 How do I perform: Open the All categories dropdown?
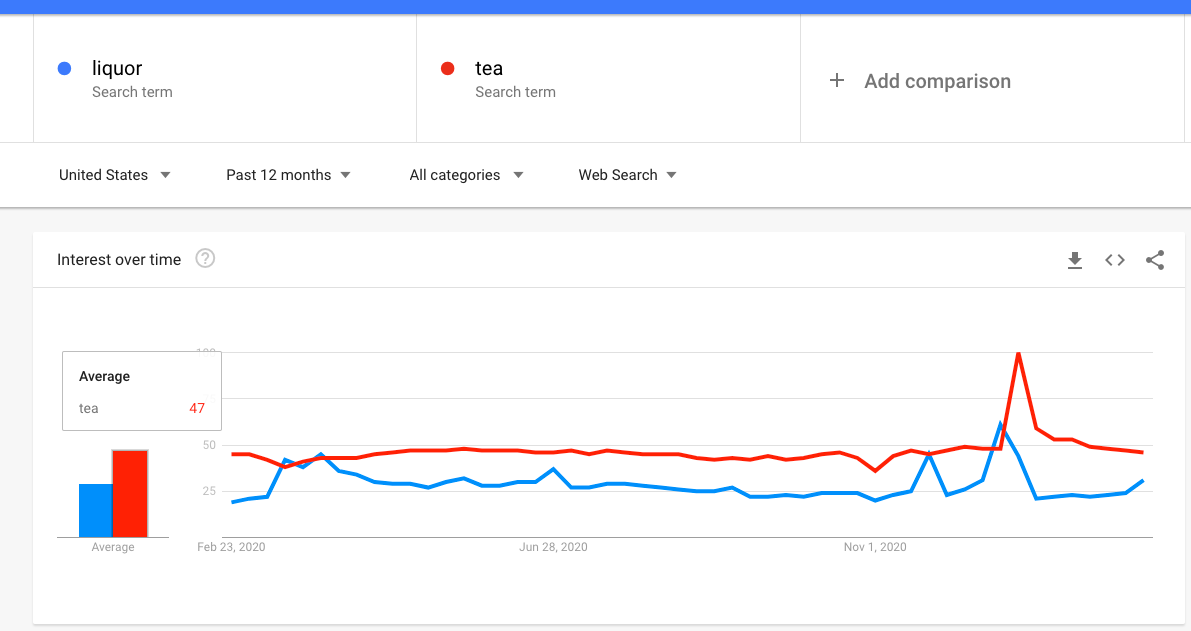coord(466,175)
